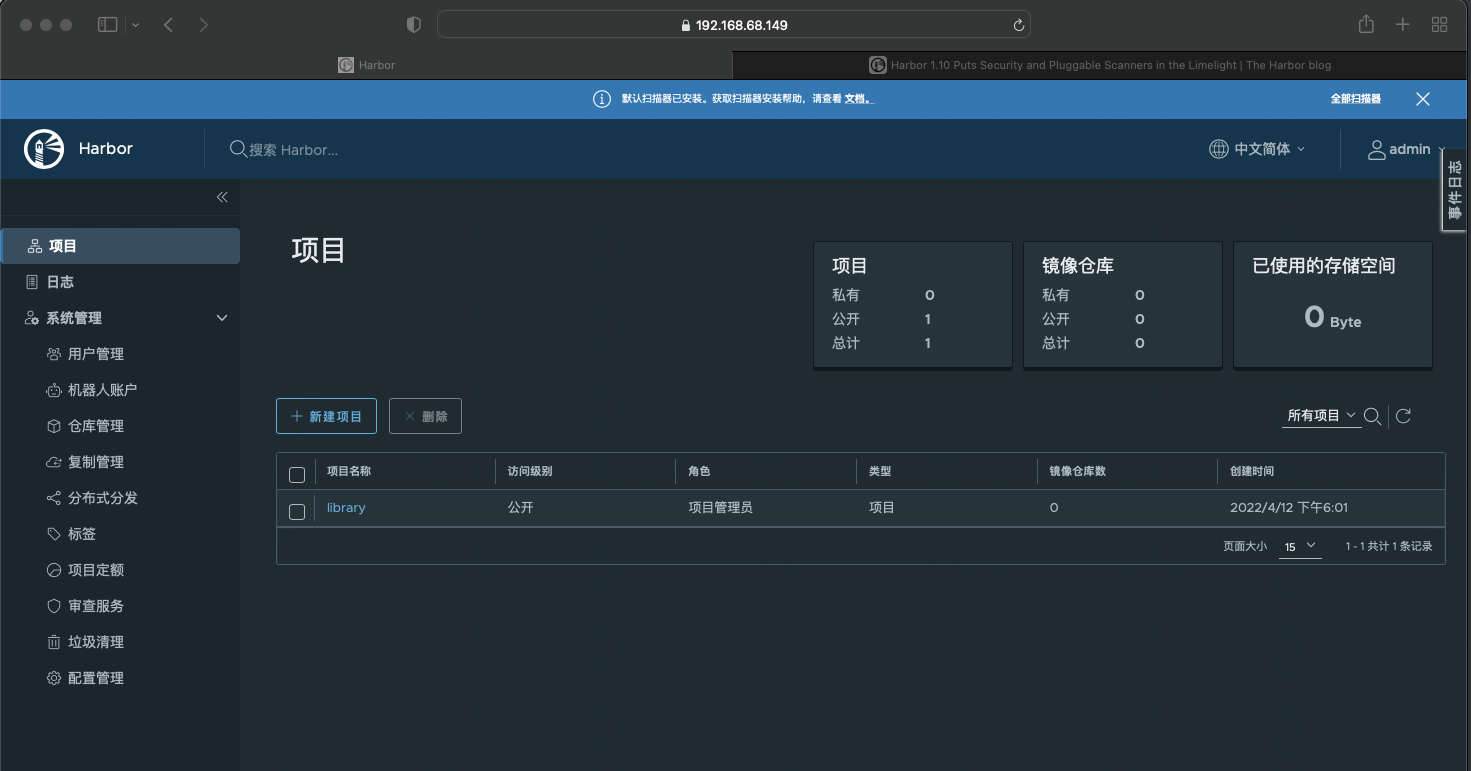Click 1 - 1 共计 1 条记录 text
The width and height of the screenshot is (1471, 771).
1389,547
